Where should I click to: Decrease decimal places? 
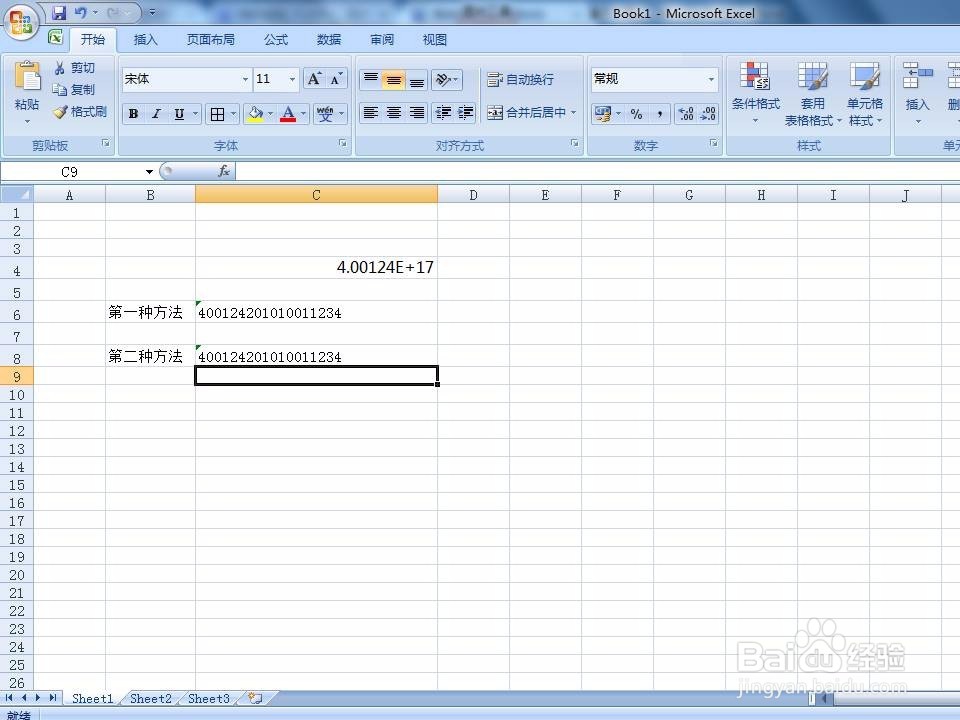[x=708, y=114]
